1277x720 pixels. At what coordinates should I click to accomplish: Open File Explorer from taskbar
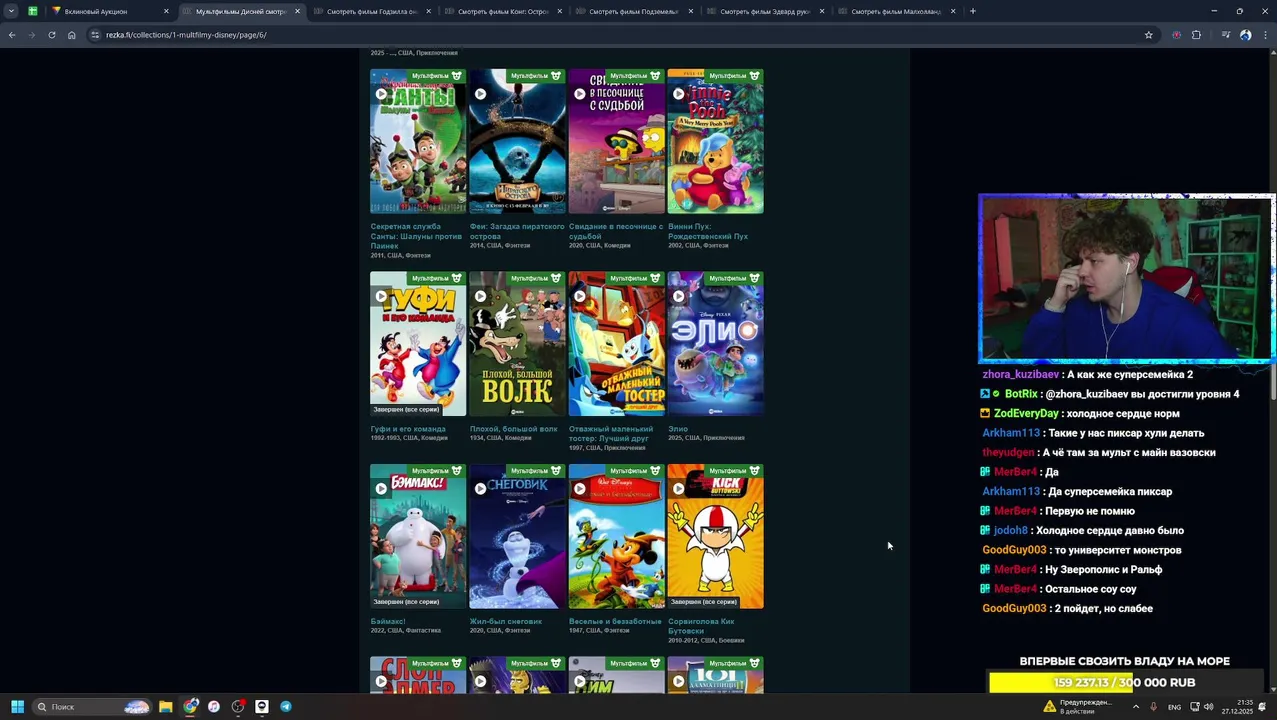166,706
